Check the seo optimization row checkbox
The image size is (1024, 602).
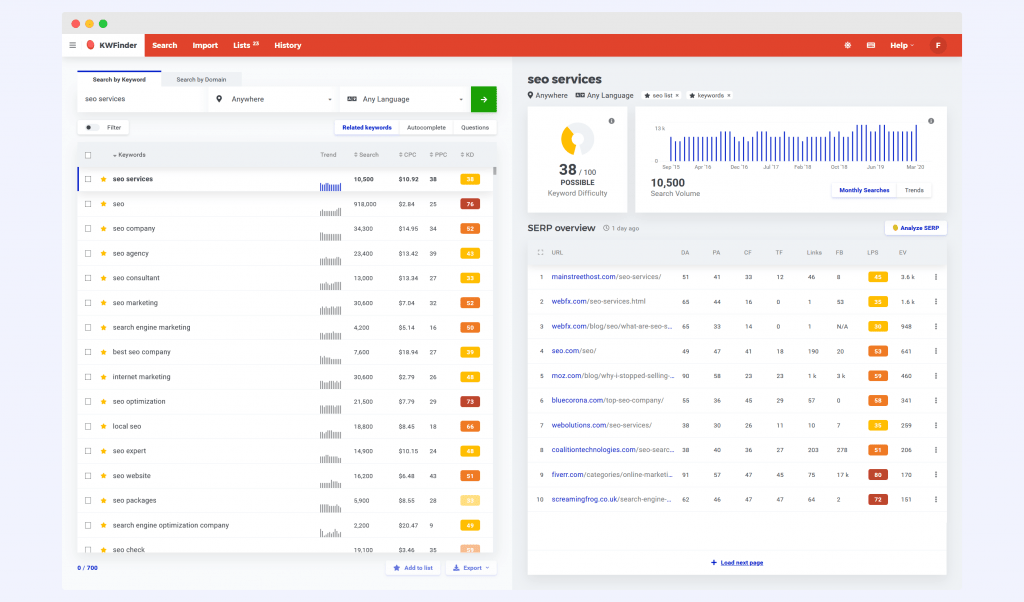pos(88,402)
